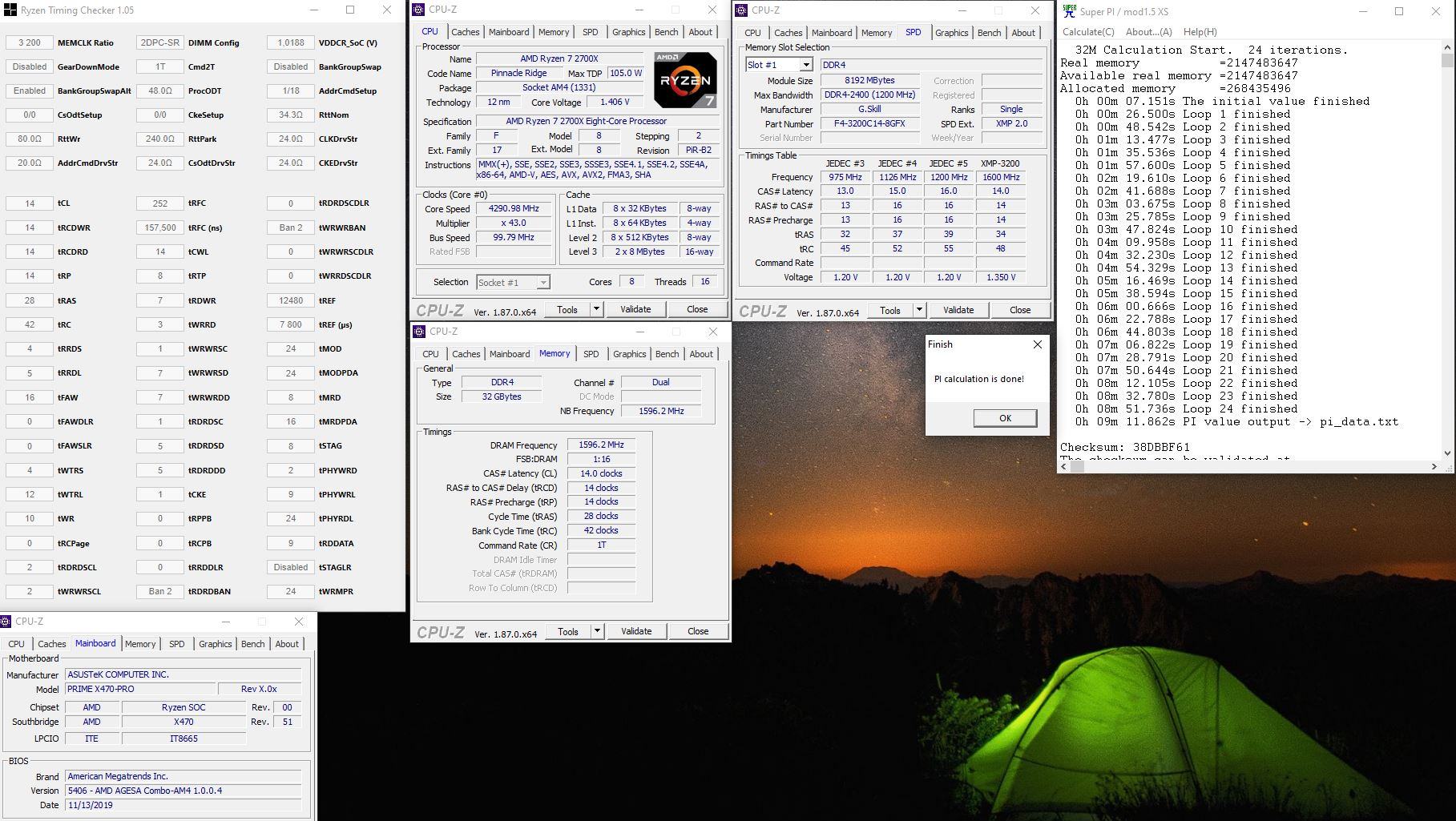Click Validate in CPU-Z CPU window
The height and width of the screenshot is (821, 1456).
point(635,309)
